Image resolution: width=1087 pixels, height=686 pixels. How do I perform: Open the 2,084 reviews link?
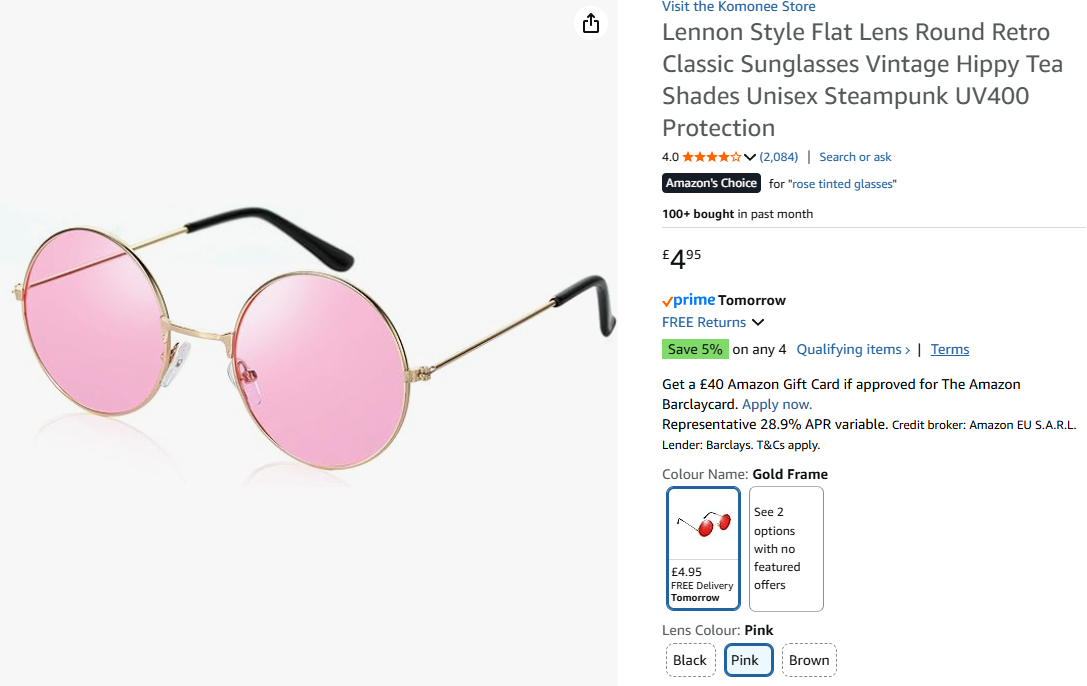(779, 157)
